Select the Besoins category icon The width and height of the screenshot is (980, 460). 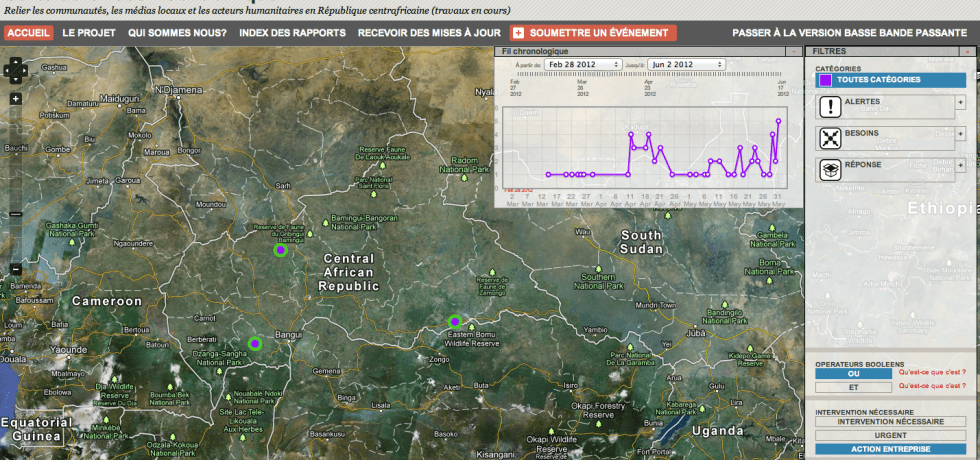(x=830, y=138)
